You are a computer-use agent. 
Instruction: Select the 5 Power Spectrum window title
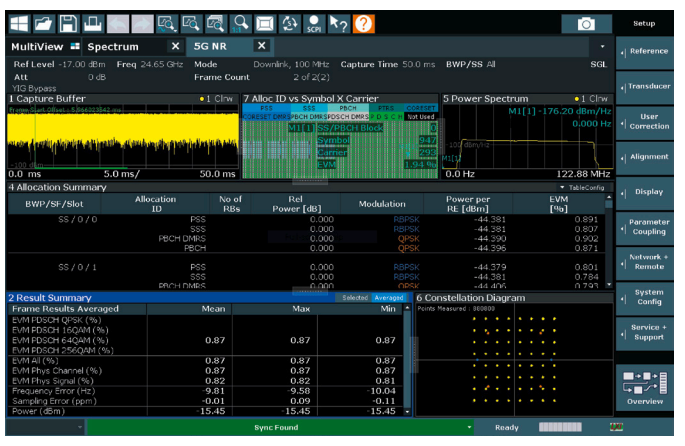pos(485,99)
